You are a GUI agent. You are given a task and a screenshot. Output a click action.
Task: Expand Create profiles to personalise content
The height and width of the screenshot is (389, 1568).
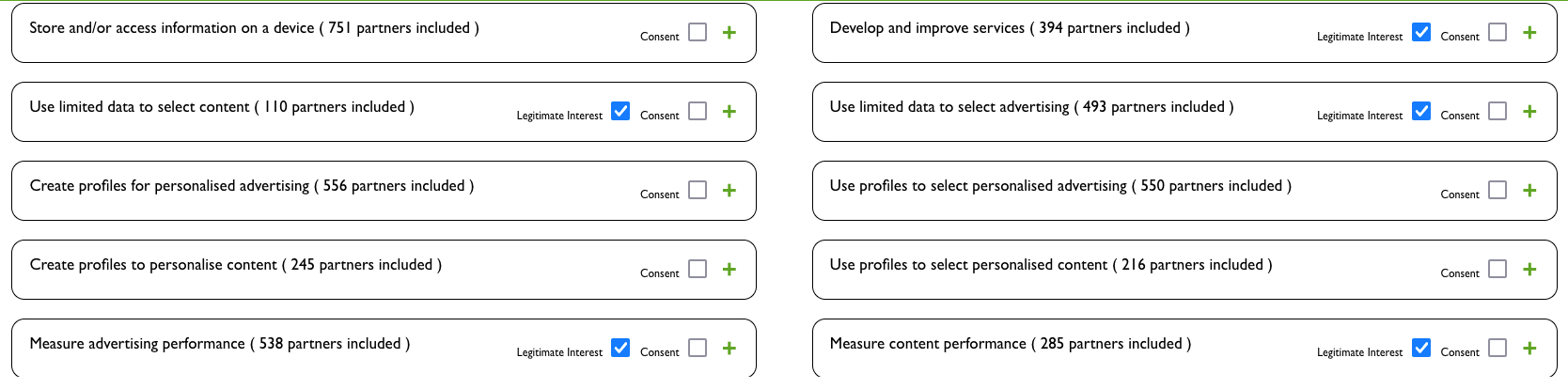coord(729,270)
